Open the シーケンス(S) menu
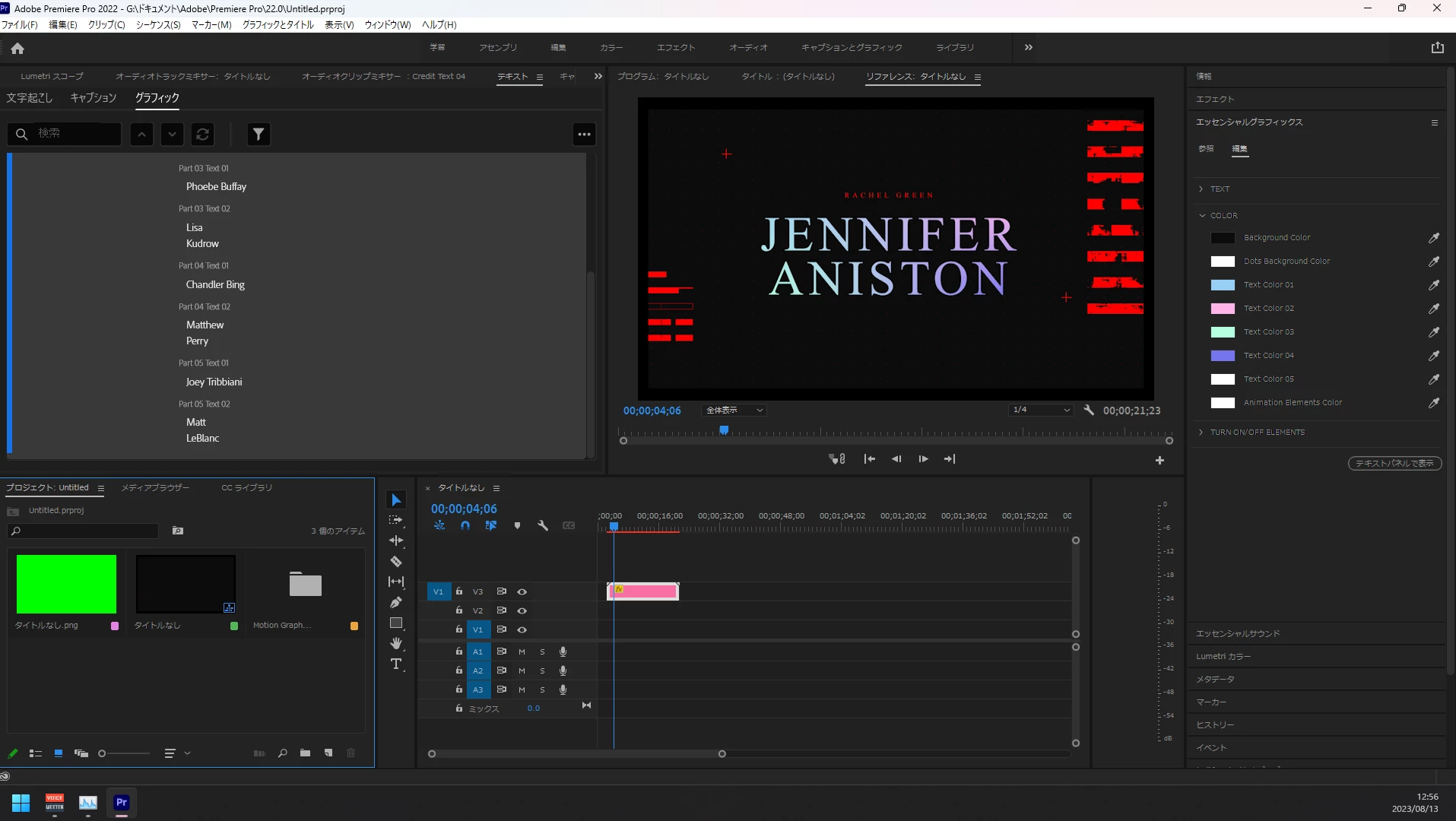This screenshot has height=821, width=1456. pyautogui.click(x=158, y=24)
